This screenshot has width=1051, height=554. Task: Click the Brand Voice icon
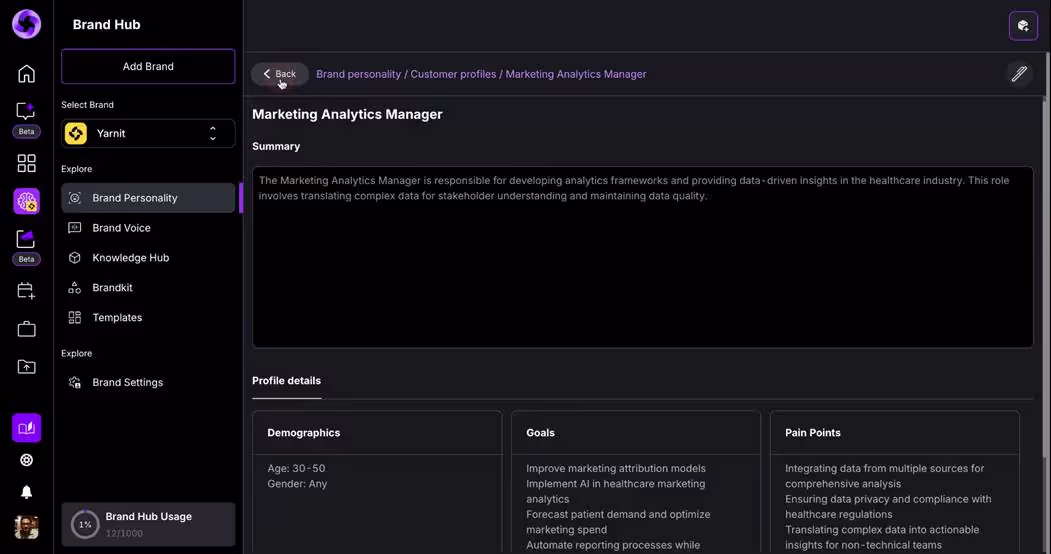click(74, 228)
